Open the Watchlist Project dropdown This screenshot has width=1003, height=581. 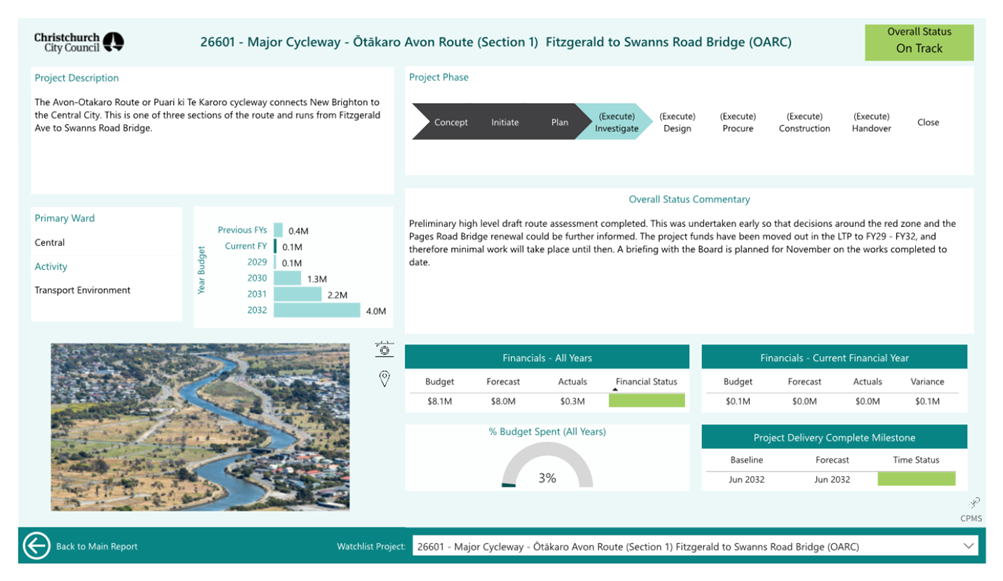(695, 546)
